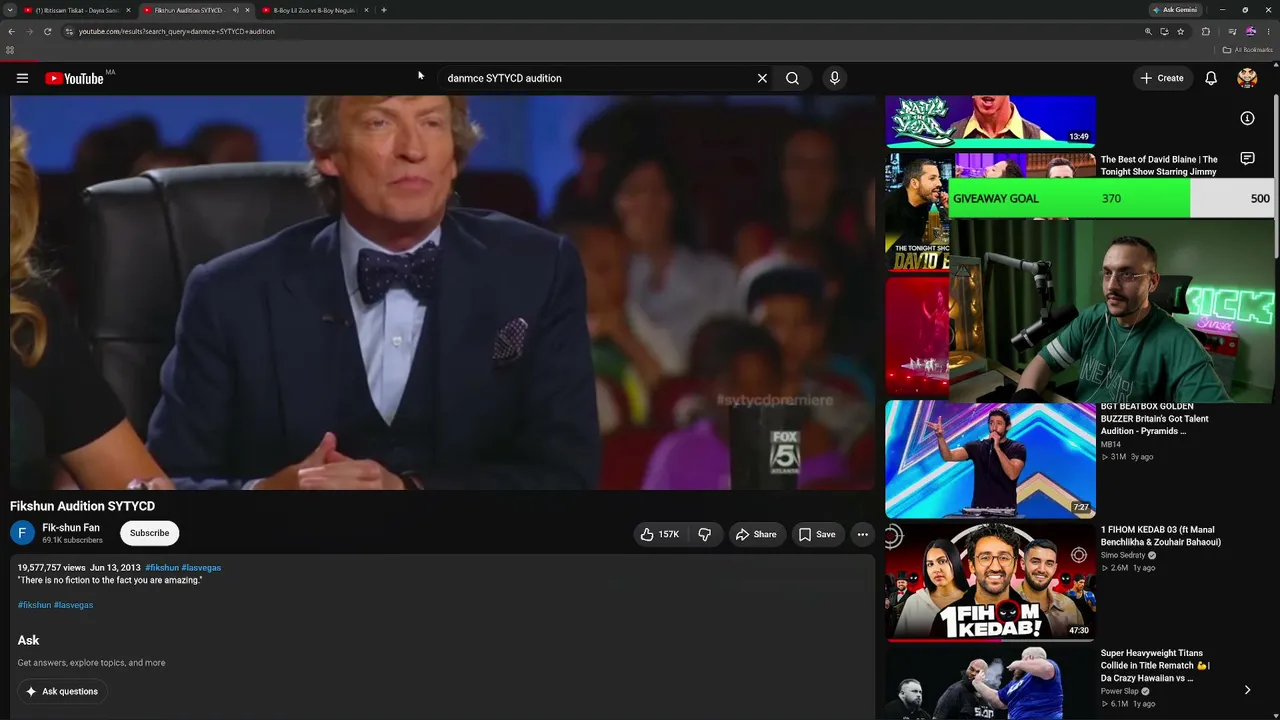Go back in browser history
Image resolution: width=1280 pixels, height=720 pixels.
point(11,31)
